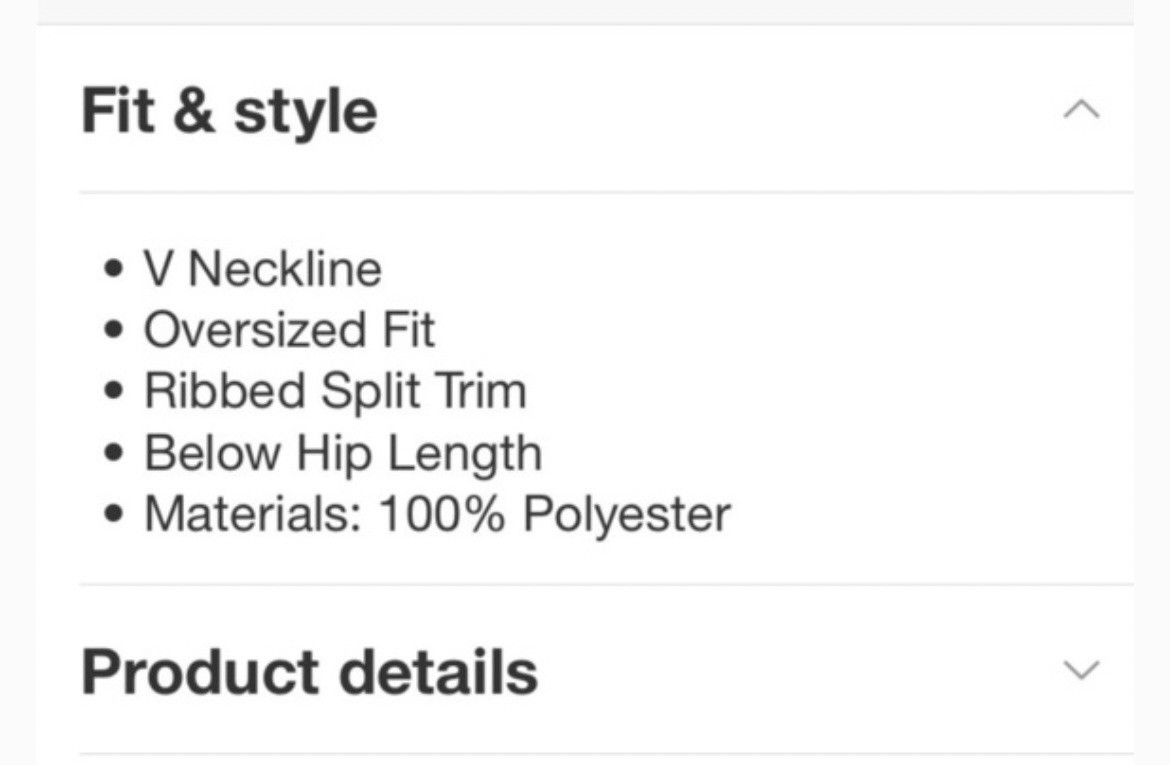
Task: Click the "Below Hip Length" text
Action: 342,453
